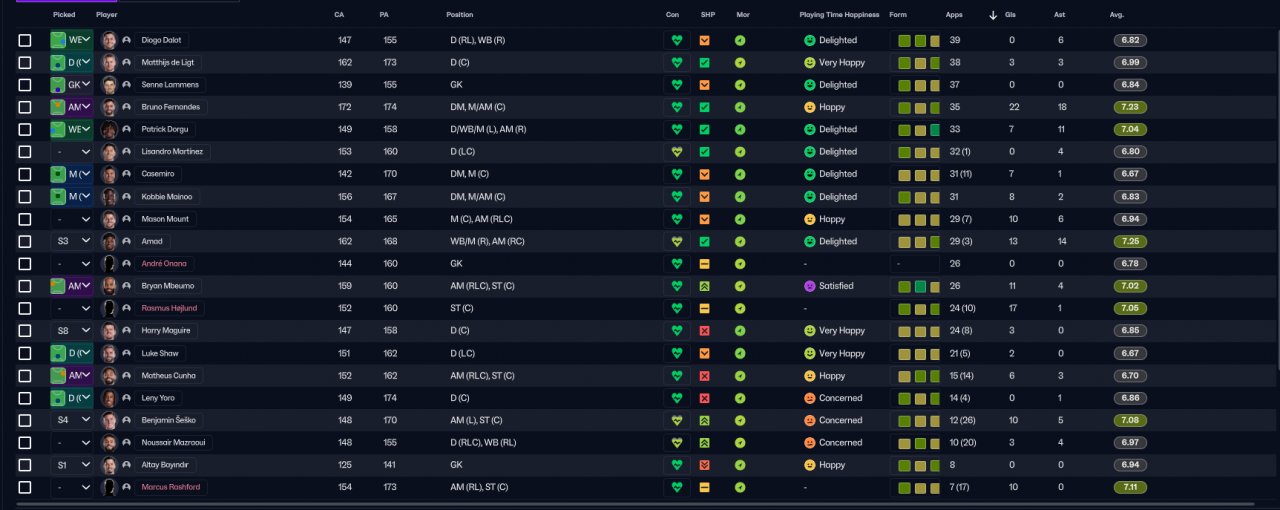The width and height of the screenshot is (1280, 510).
Task: Click the descending sort arrow near Gls
Action: (993, 15)
